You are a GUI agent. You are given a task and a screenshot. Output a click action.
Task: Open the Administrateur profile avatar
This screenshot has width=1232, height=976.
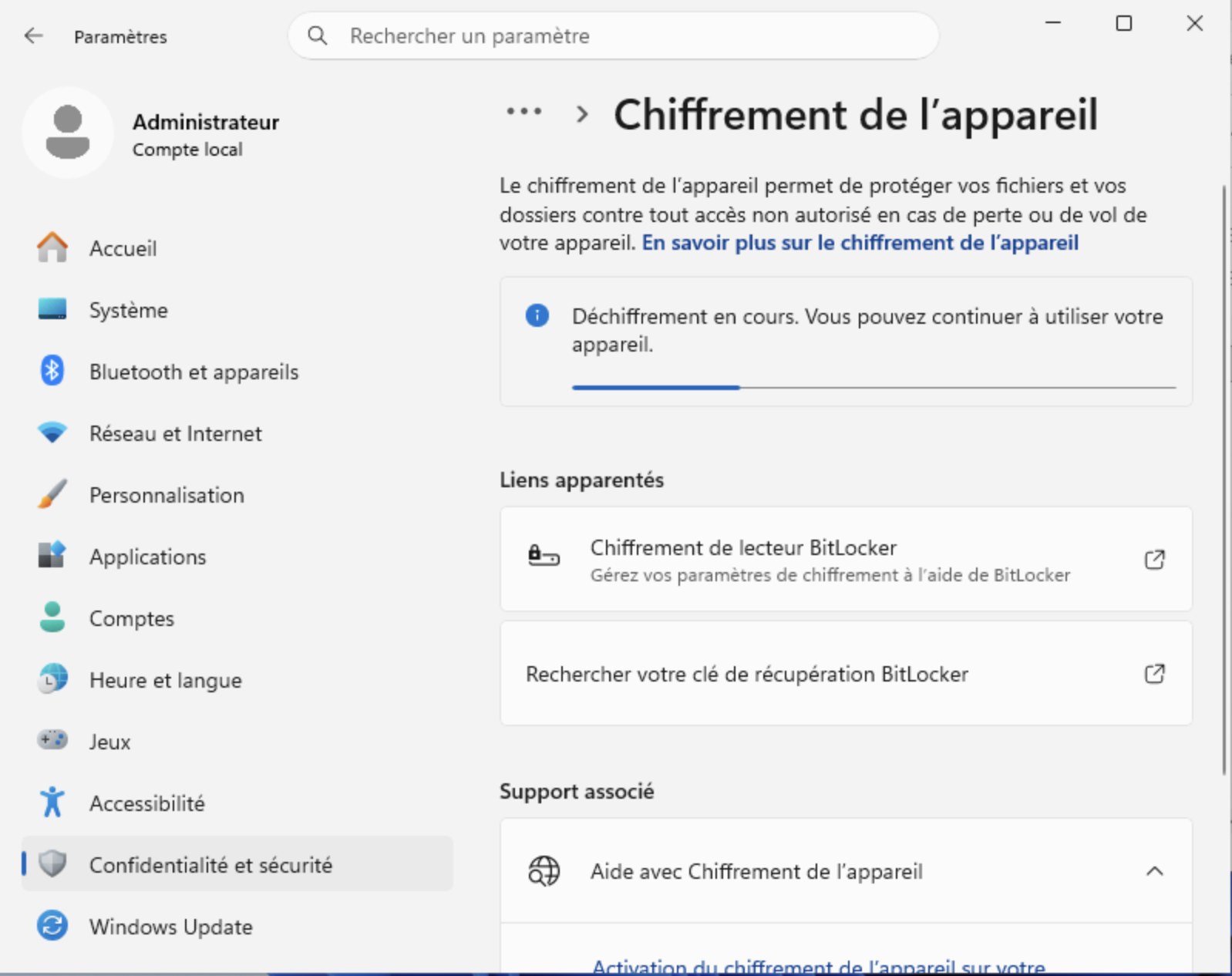click(x=68, y=133)
